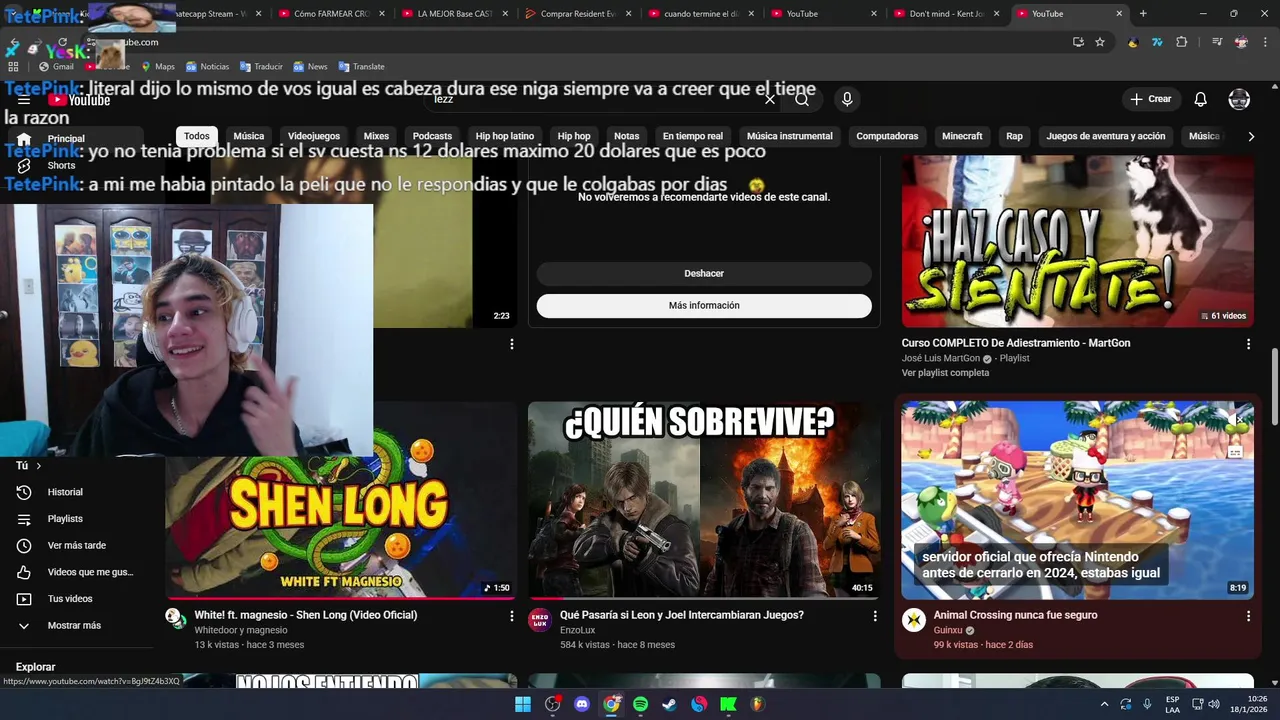This screenshot has width=1280, height=720.
Task: Open the ¿Quién sobrevive? video thumbnail
Action: pos(704,500)
